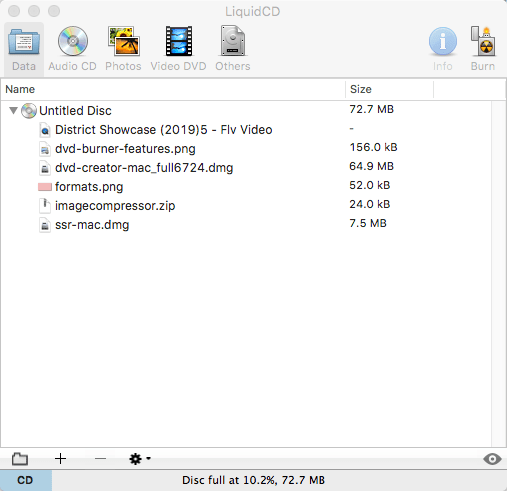The width and height of the screenshot is (507, 491).
Task: Click the dvd-creator-mac_full6724.dmg file icon
Action: 45,168
